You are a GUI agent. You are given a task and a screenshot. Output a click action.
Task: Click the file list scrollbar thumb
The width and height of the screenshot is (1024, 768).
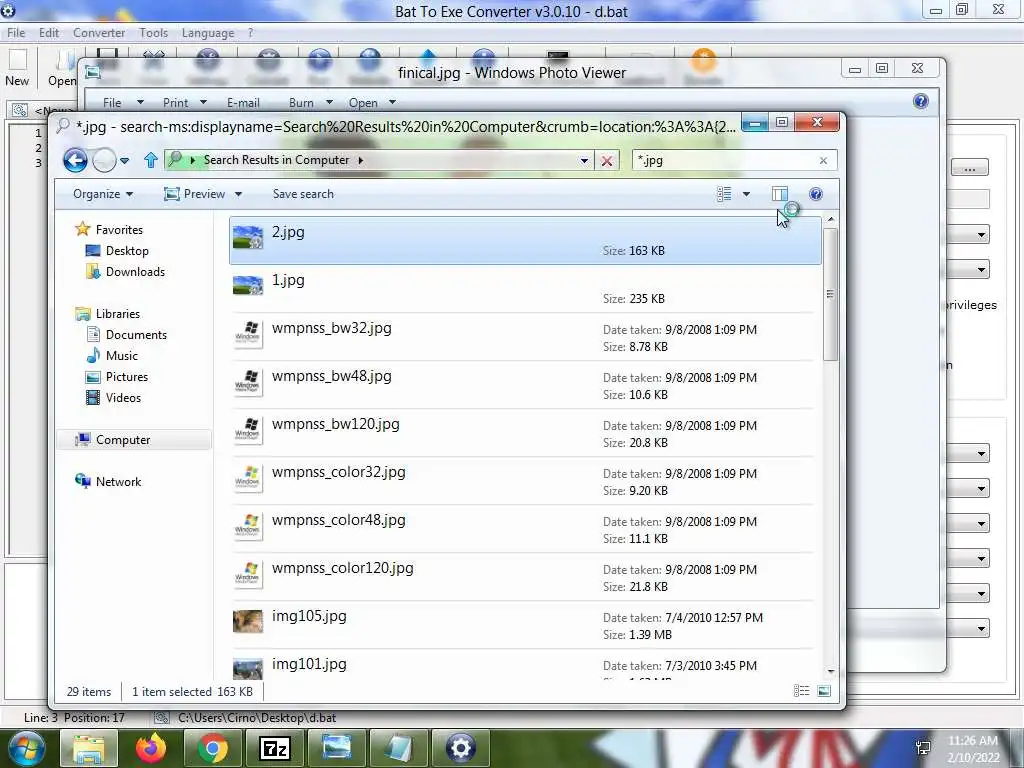(x=830, y=294)
